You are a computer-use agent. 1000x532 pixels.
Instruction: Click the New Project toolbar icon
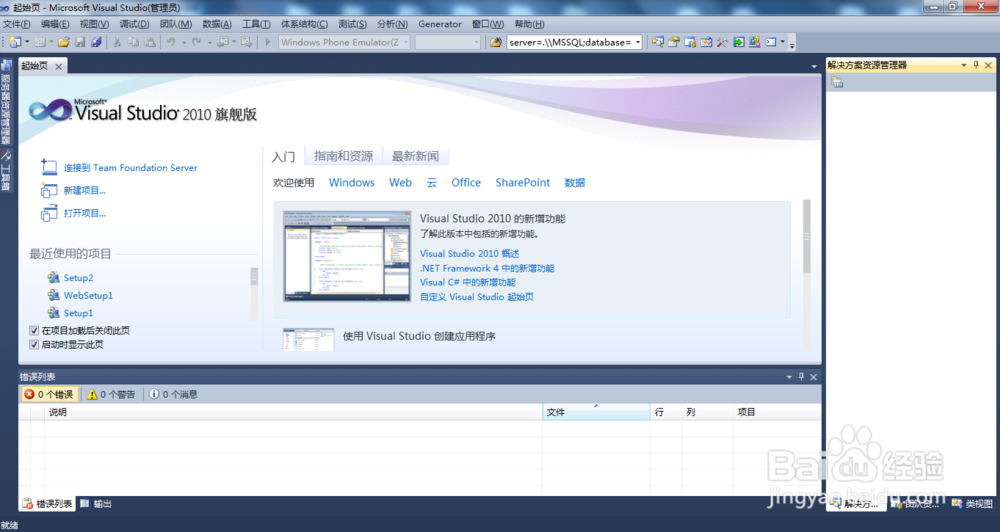(15, 42)
